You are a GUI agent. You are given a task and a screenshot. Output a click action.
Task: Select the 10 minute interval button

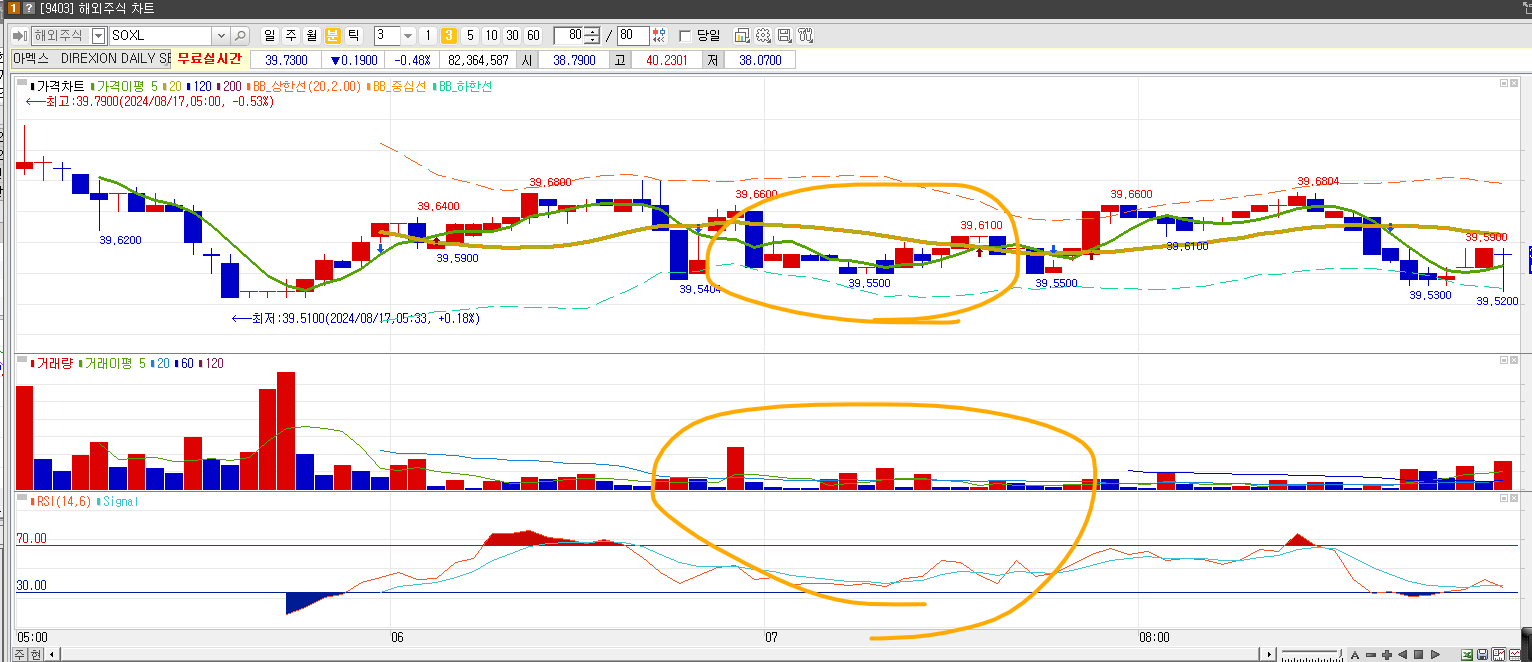[x=491, y=36]
